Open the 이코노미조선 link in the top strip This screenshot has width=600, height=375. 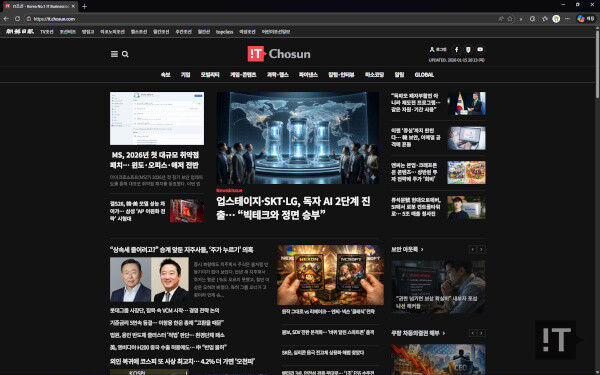click(x=112, y=32)
